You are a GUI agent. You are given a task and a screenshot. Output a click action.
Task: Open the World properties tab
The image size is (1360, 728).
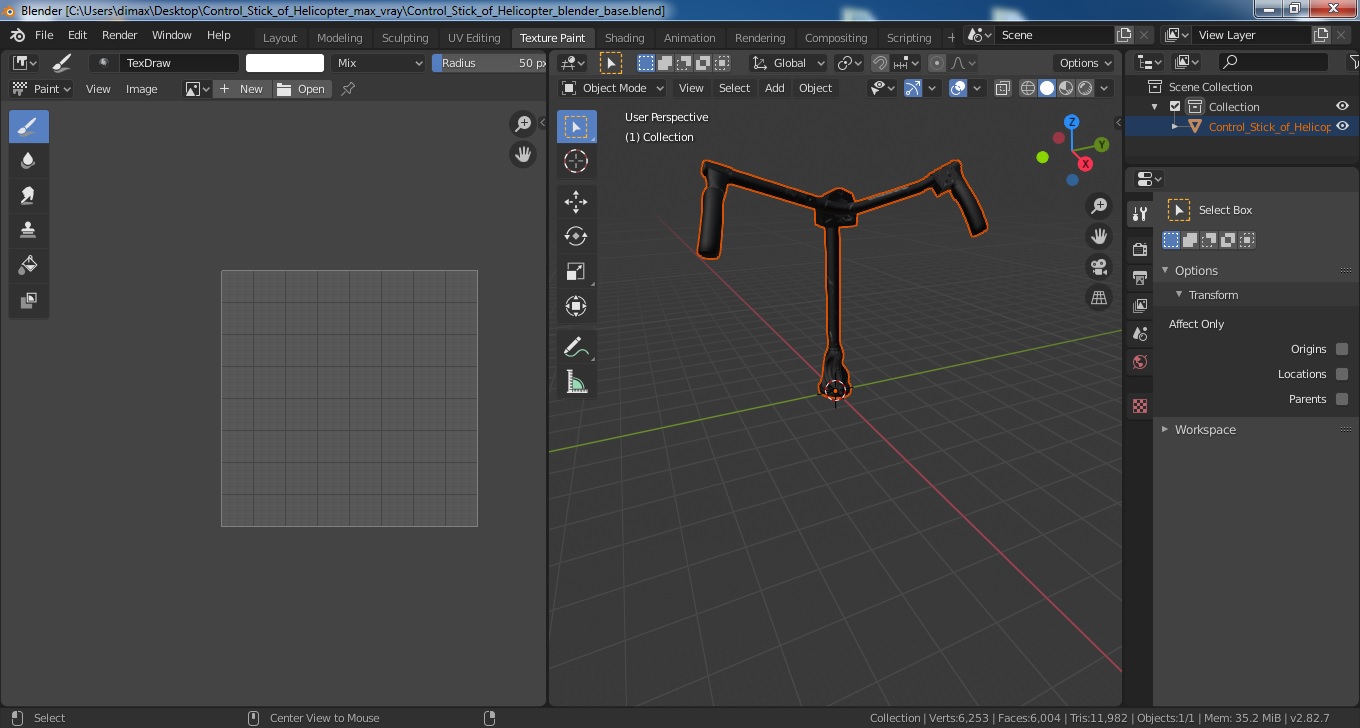coord(1139,362)
